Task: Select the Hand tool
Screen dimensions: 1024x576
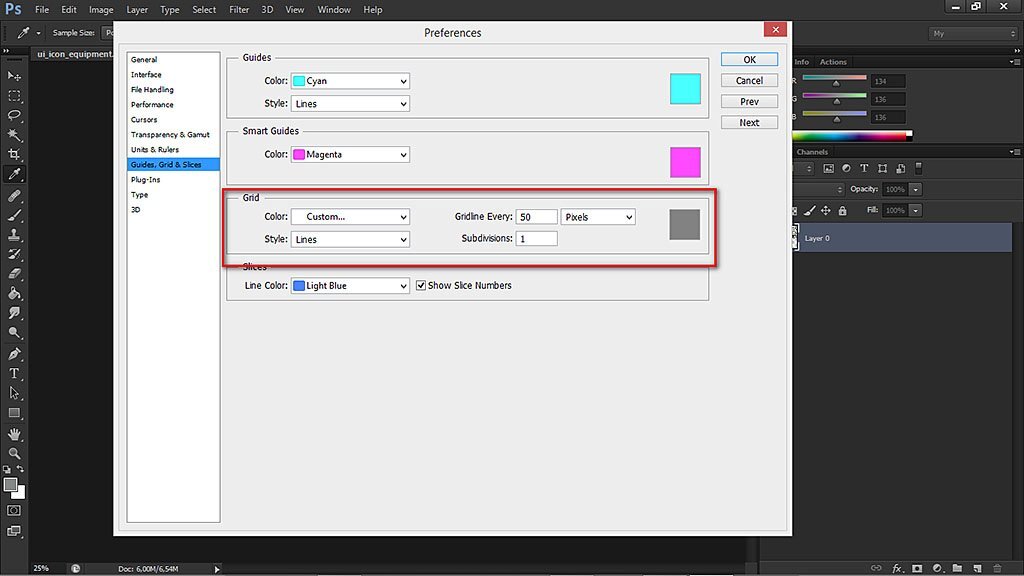Action: click(14, 434)
